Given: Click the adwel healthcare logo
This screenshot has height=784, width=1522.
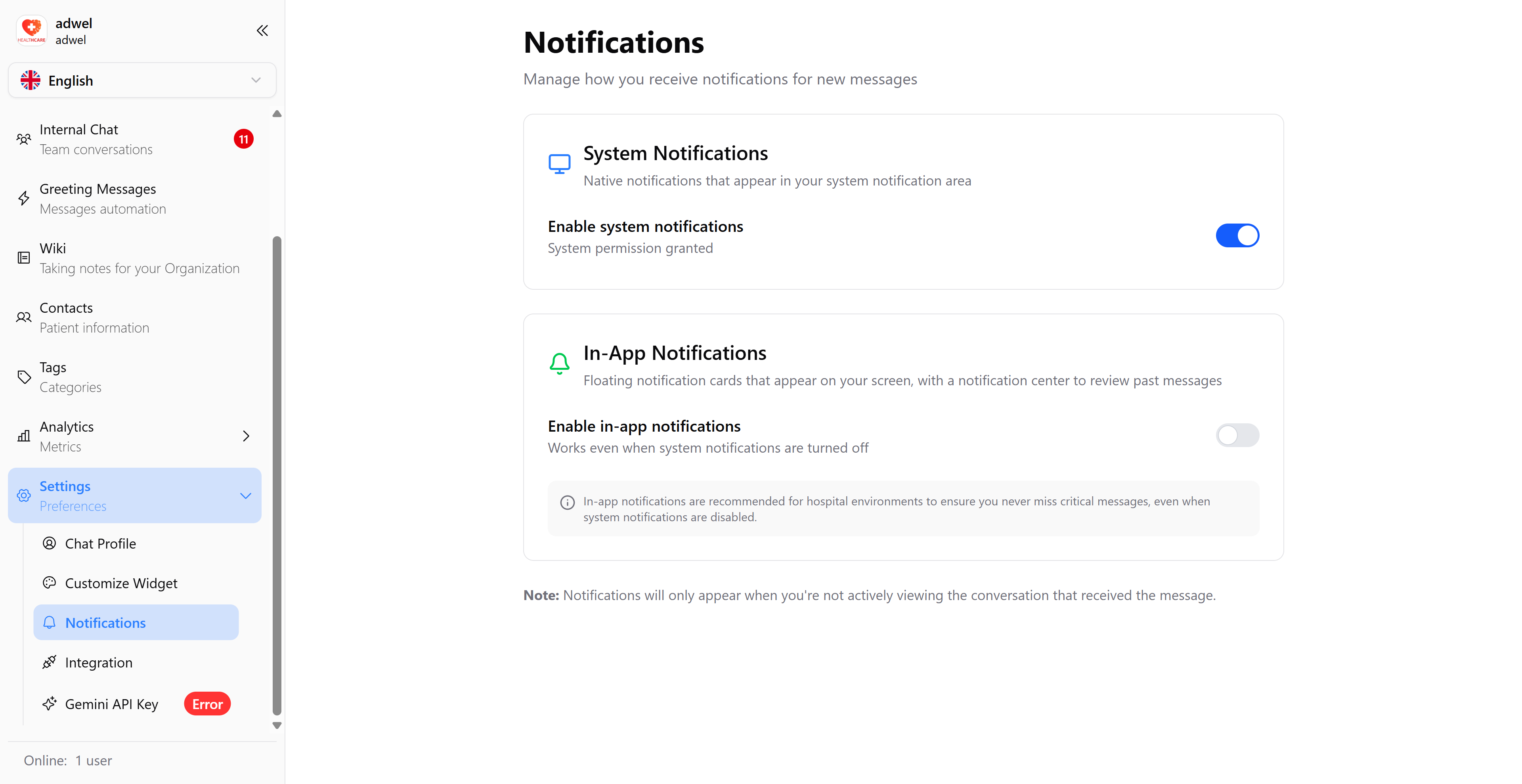Looking at the screenshot, I should coord(31,30).
